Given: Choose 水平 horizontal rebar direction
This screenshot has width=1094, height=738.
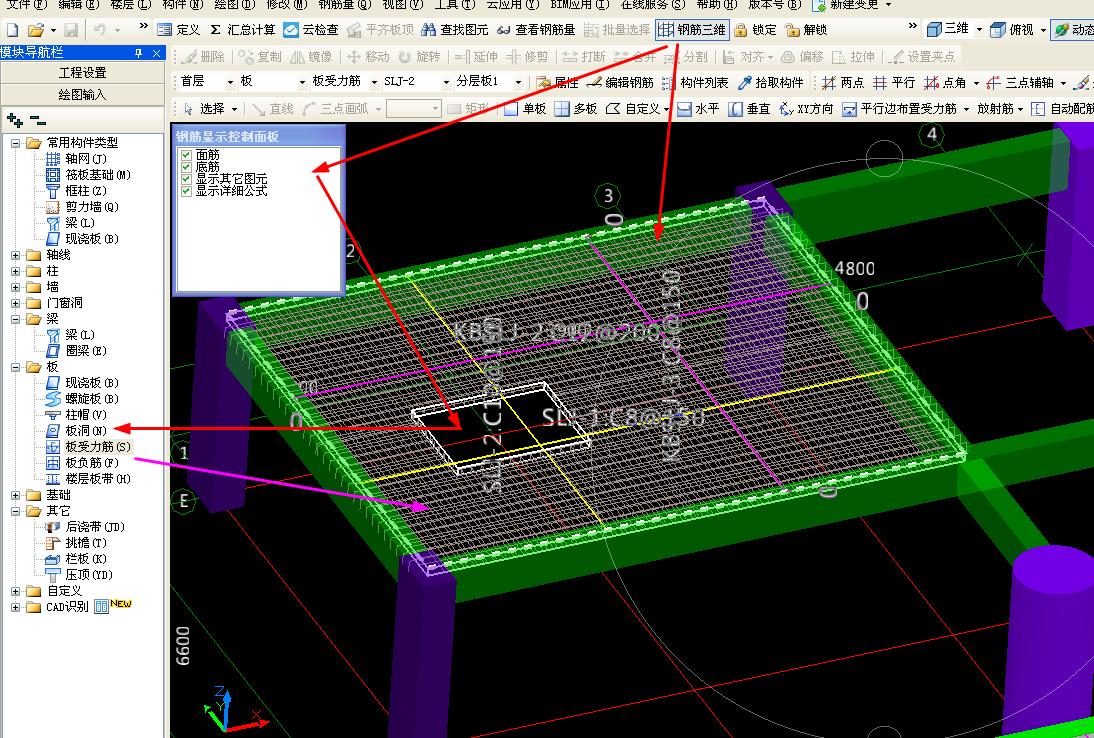Looking at the screenshot, I should click(698, 109).
